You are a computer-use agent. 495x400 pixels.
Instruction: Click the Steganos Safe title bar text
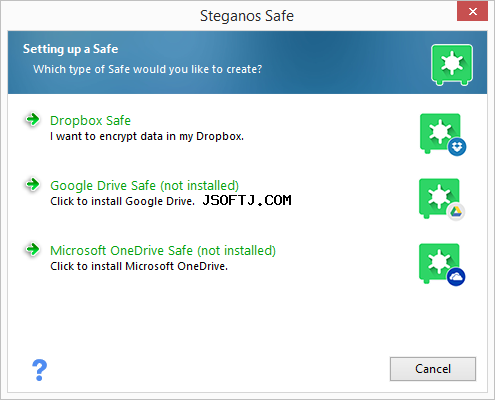click(x=247, y=16)
